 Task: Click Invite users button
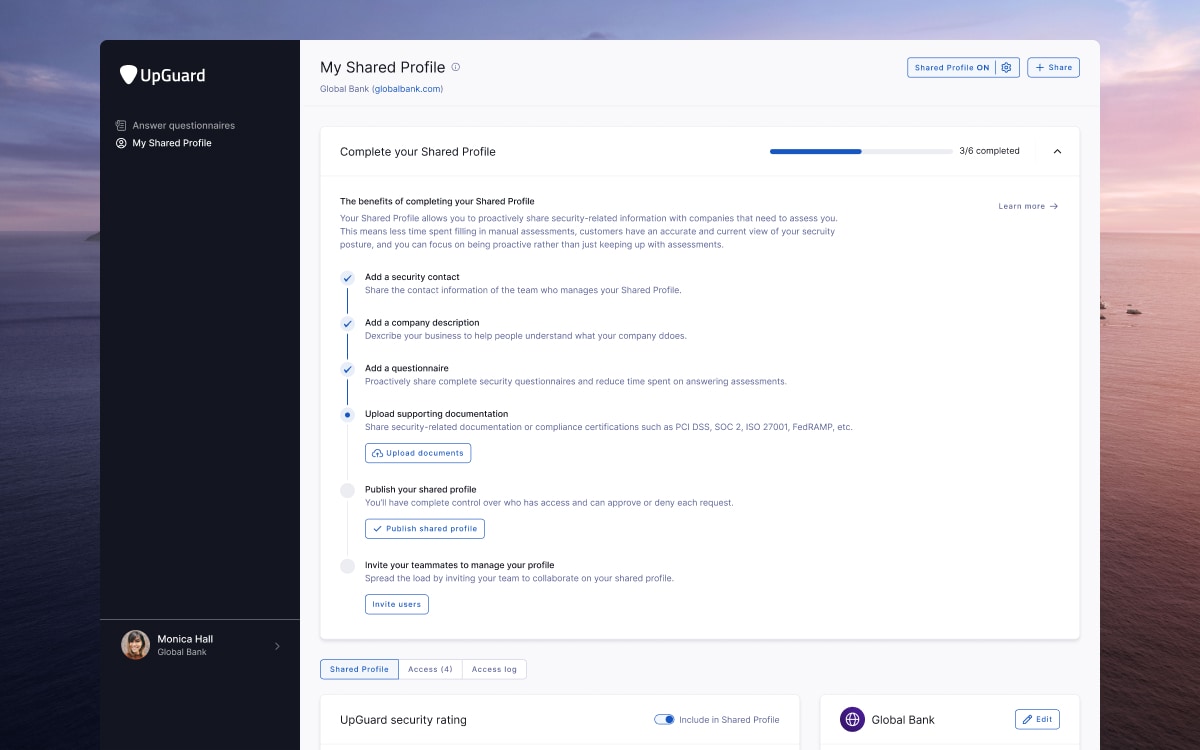[397, 604]
